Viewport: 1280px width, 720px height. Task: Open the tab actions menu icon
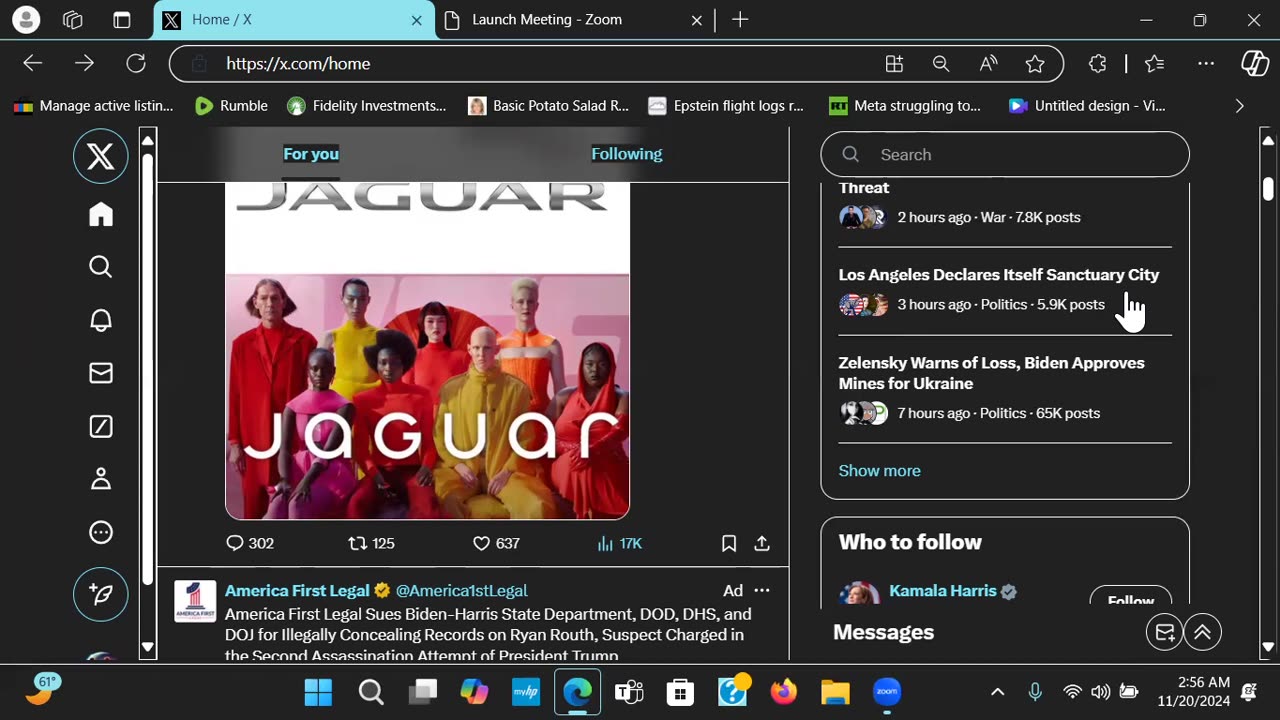pos(122,20)
